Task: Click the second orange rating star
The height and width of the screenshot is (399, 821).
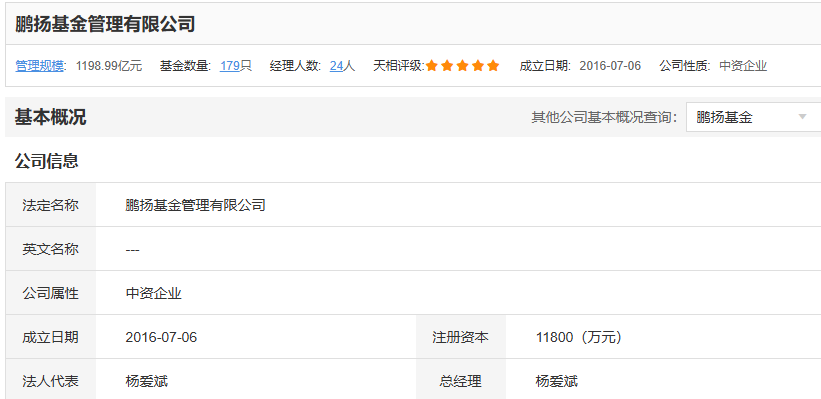Action: (x=447, y=66)
